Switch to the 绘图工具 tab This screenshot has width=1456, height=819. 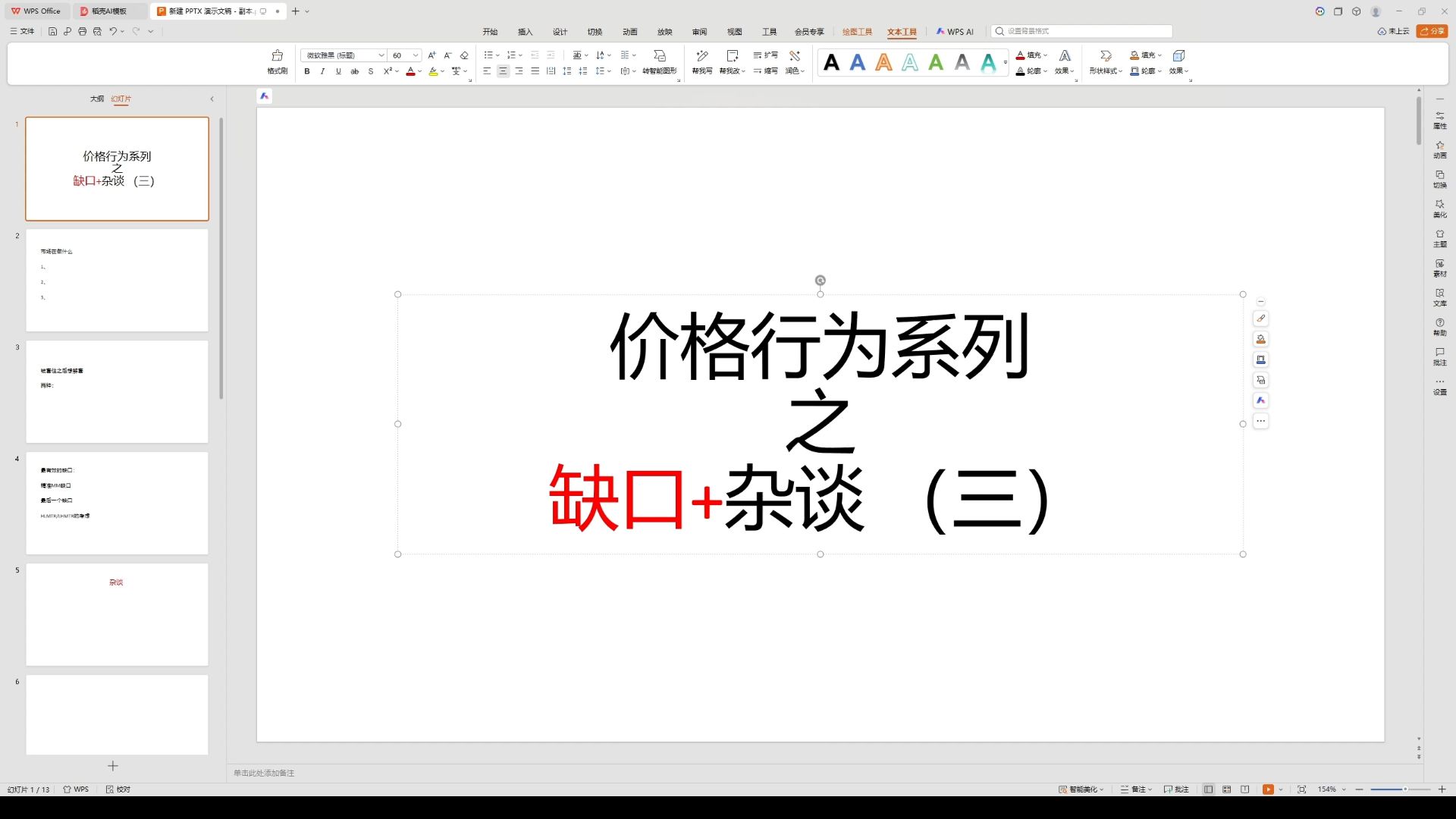tap(857, 32)
